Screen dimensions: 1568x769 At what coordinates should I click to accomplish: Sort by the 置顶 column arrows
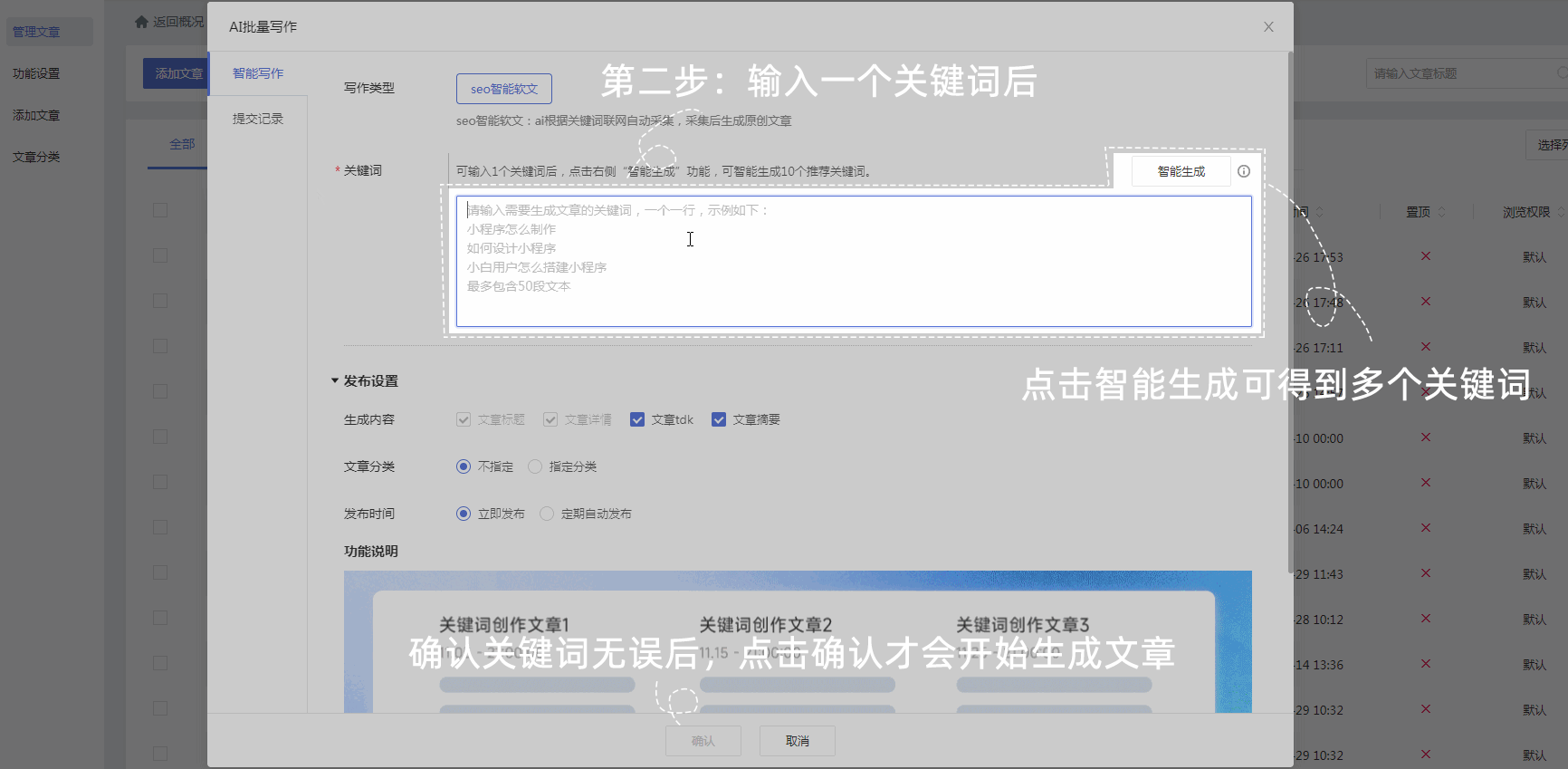click(x=1442, y=212)
